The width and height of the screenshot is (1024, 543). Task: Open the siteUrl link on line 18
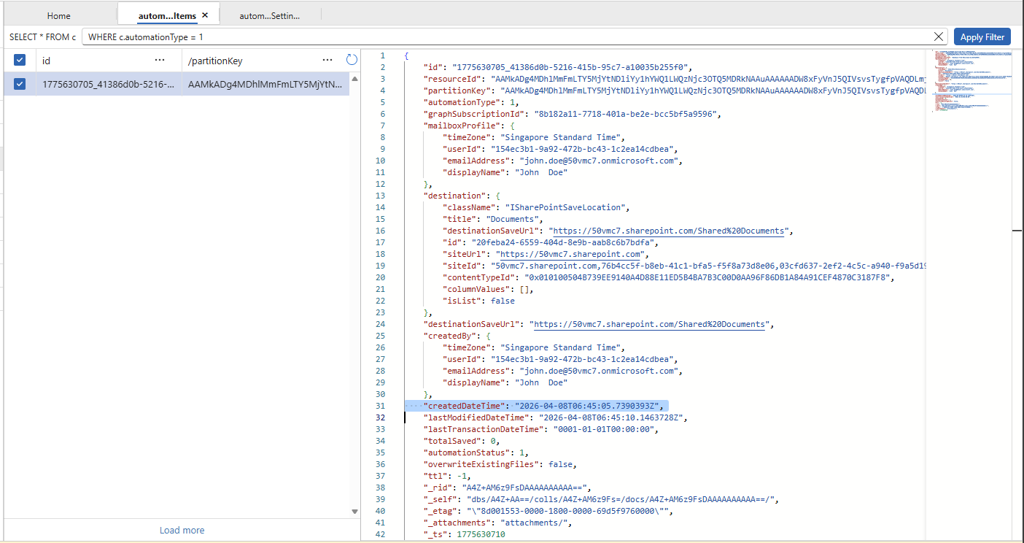(570, 254)
